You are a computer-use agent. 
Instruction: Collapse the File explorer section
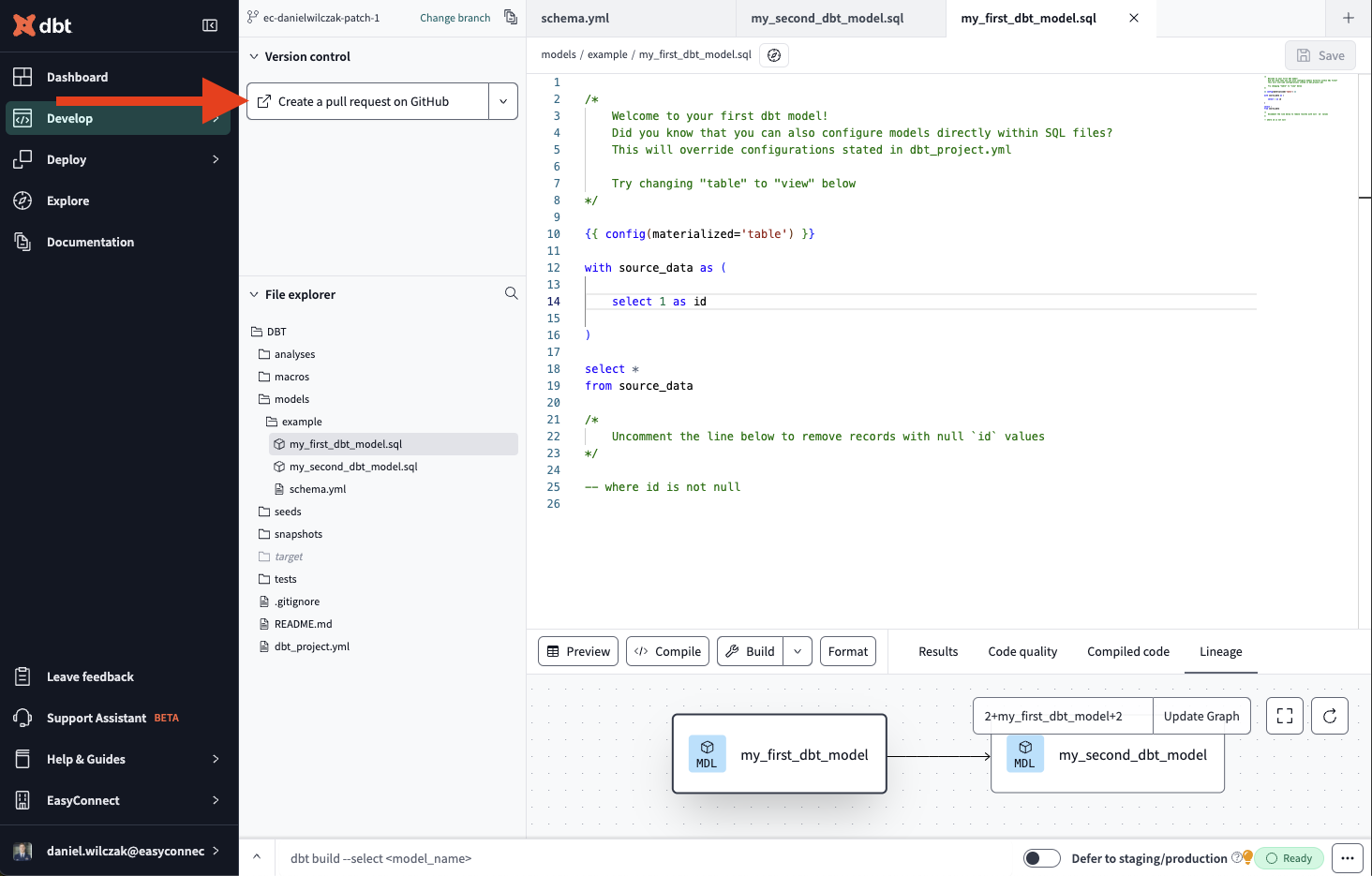click(254, 294)
